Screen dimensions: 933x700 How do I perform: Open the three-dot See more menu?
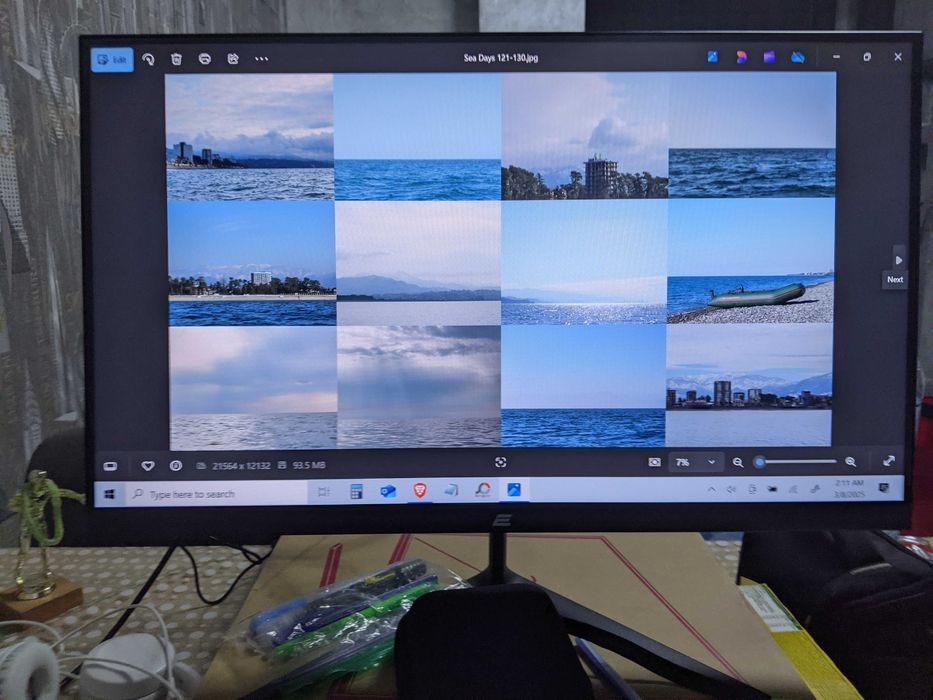pos(261,59)
